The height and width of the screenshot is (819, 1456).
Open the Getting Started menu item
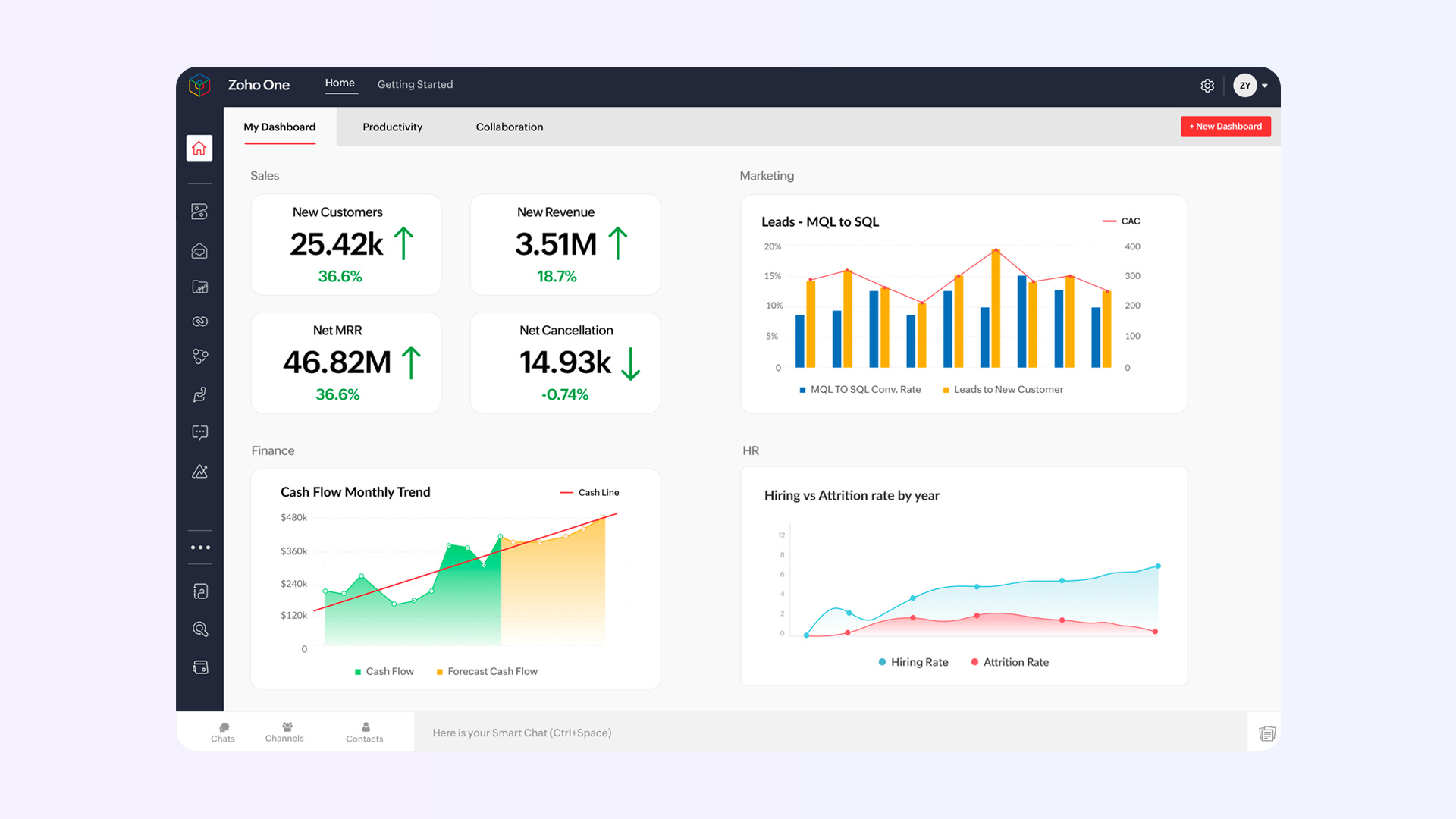tap(415, 84)
